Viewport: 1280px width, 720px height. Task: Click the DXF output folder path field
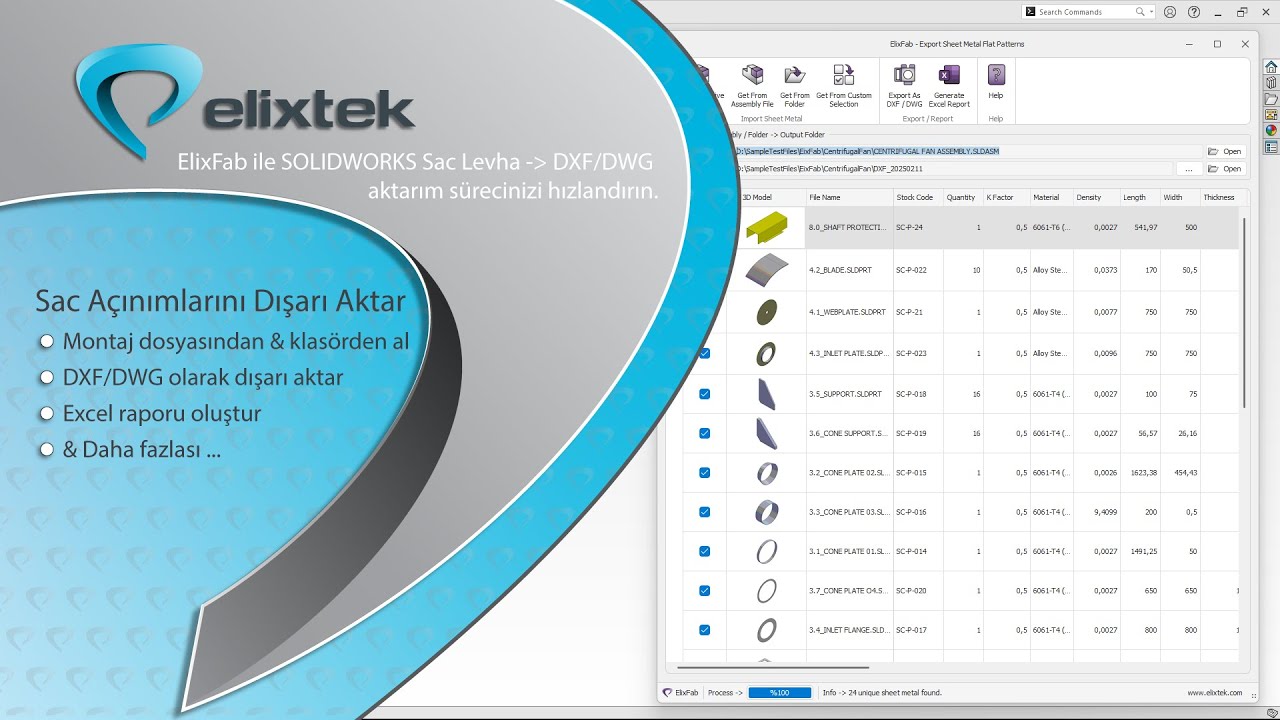click(x=955, y=168)
